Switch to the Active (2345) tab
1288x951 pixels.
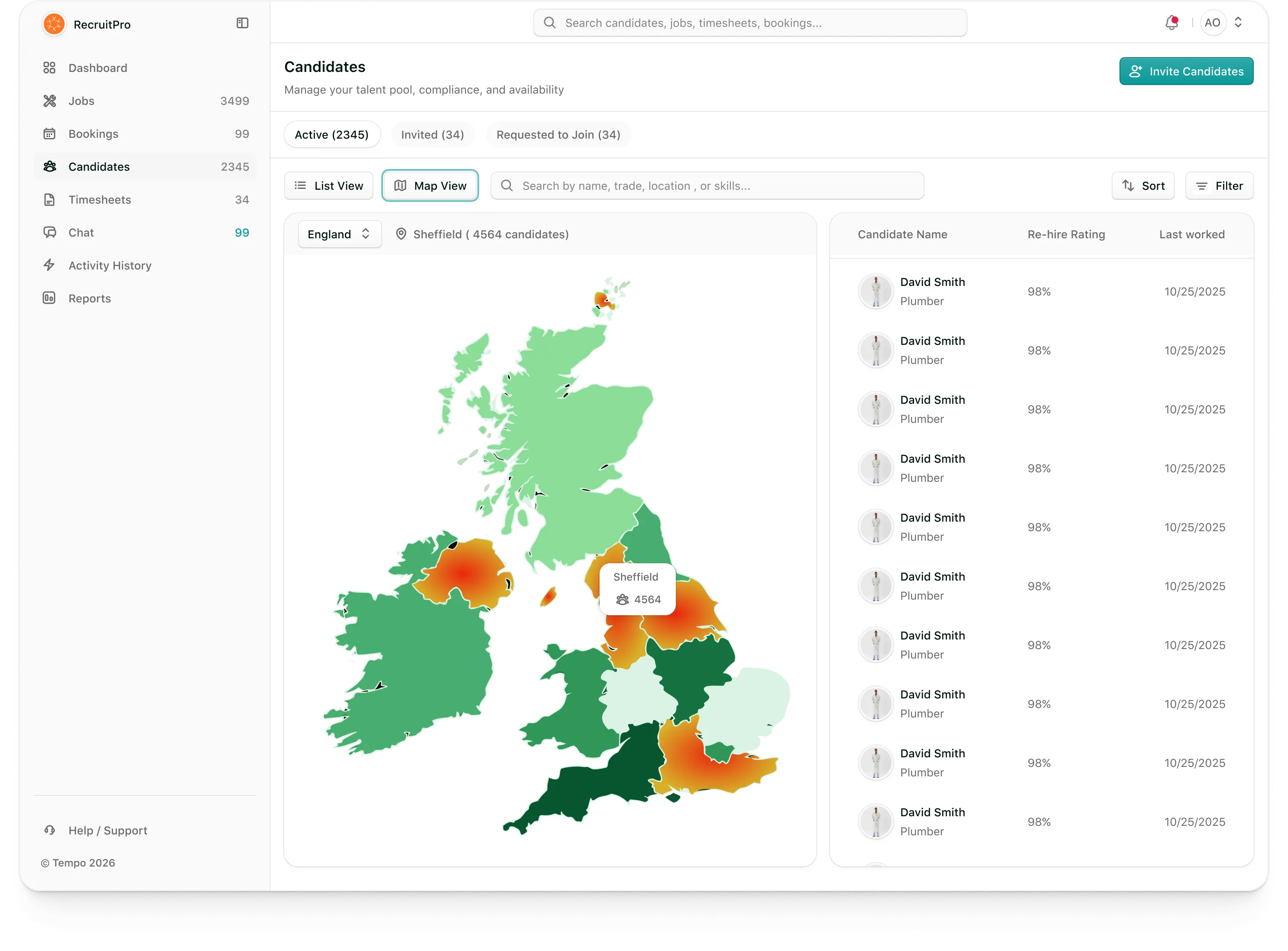[x=331, y=135]
